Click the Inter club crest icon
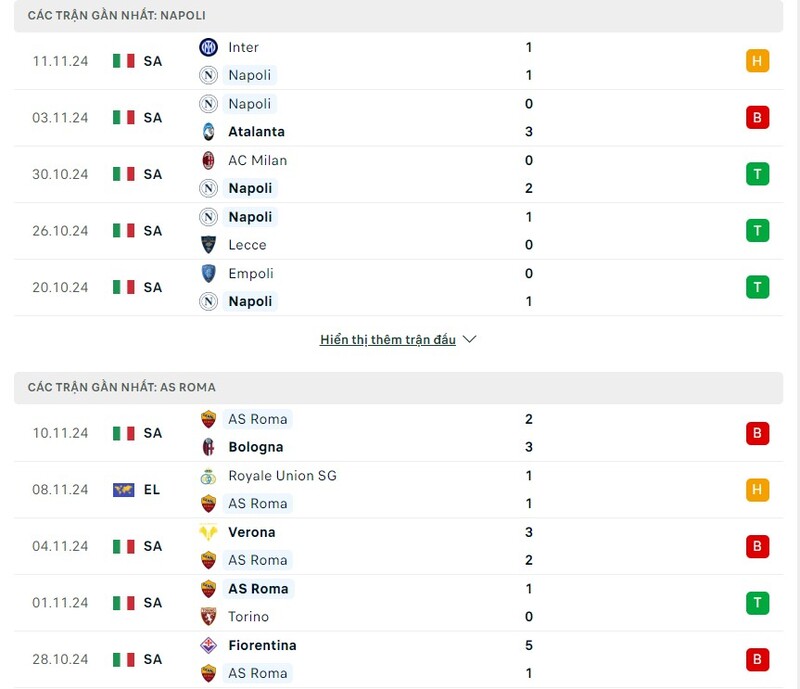800x689 pixels. (208, 47)
